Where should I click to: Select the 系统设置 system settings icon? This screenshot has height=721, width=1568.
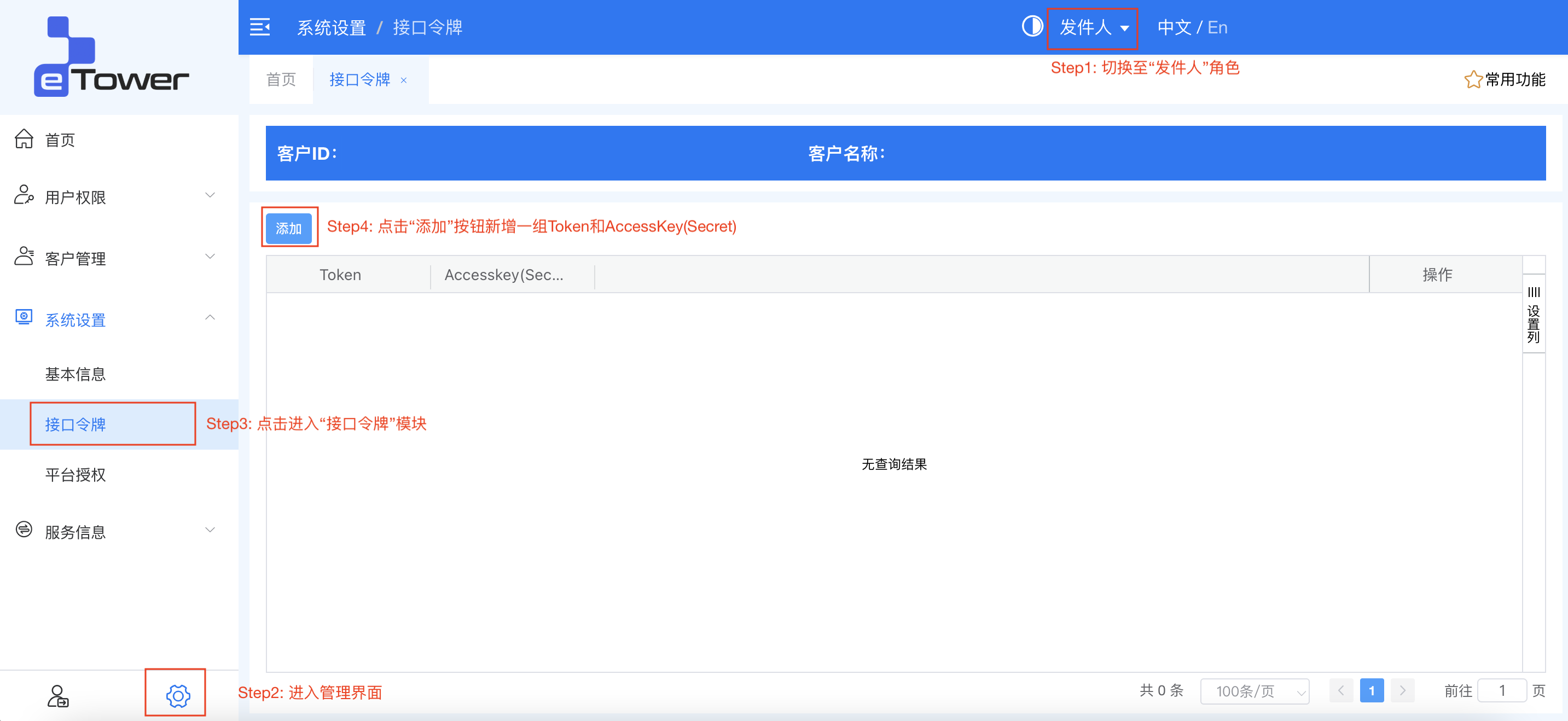click(23, 319)
